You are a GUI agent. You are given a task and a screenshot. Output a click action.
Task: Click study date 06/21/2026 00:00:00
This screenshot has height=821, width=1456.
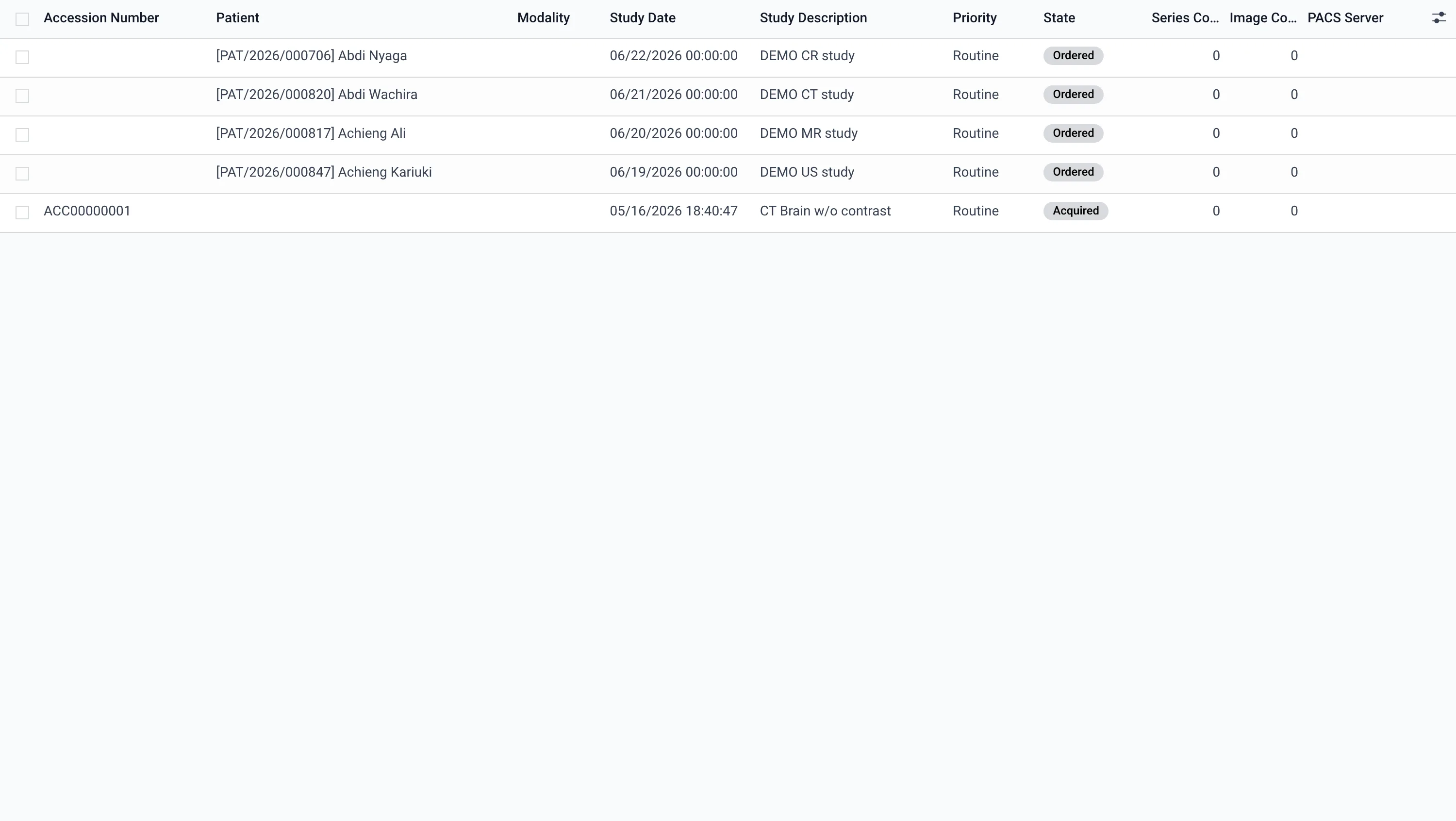tap(673, 95)
